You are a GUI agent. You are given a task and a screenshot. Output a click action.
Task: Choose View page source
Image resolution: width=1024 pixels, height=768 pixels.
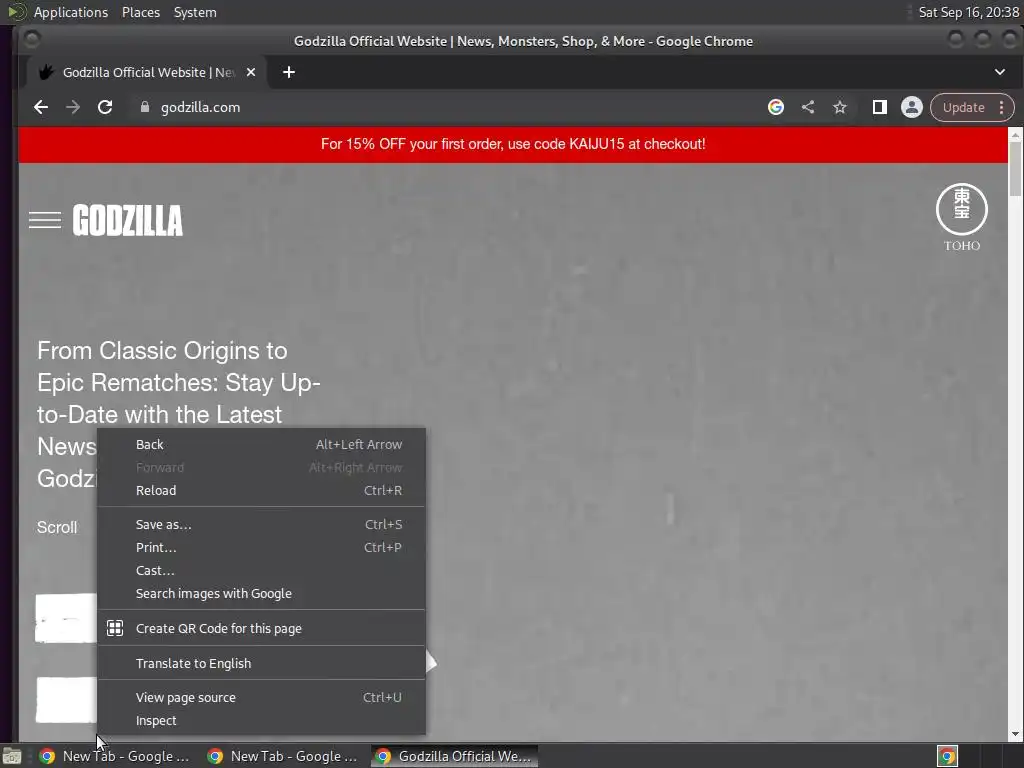[261, 697]
